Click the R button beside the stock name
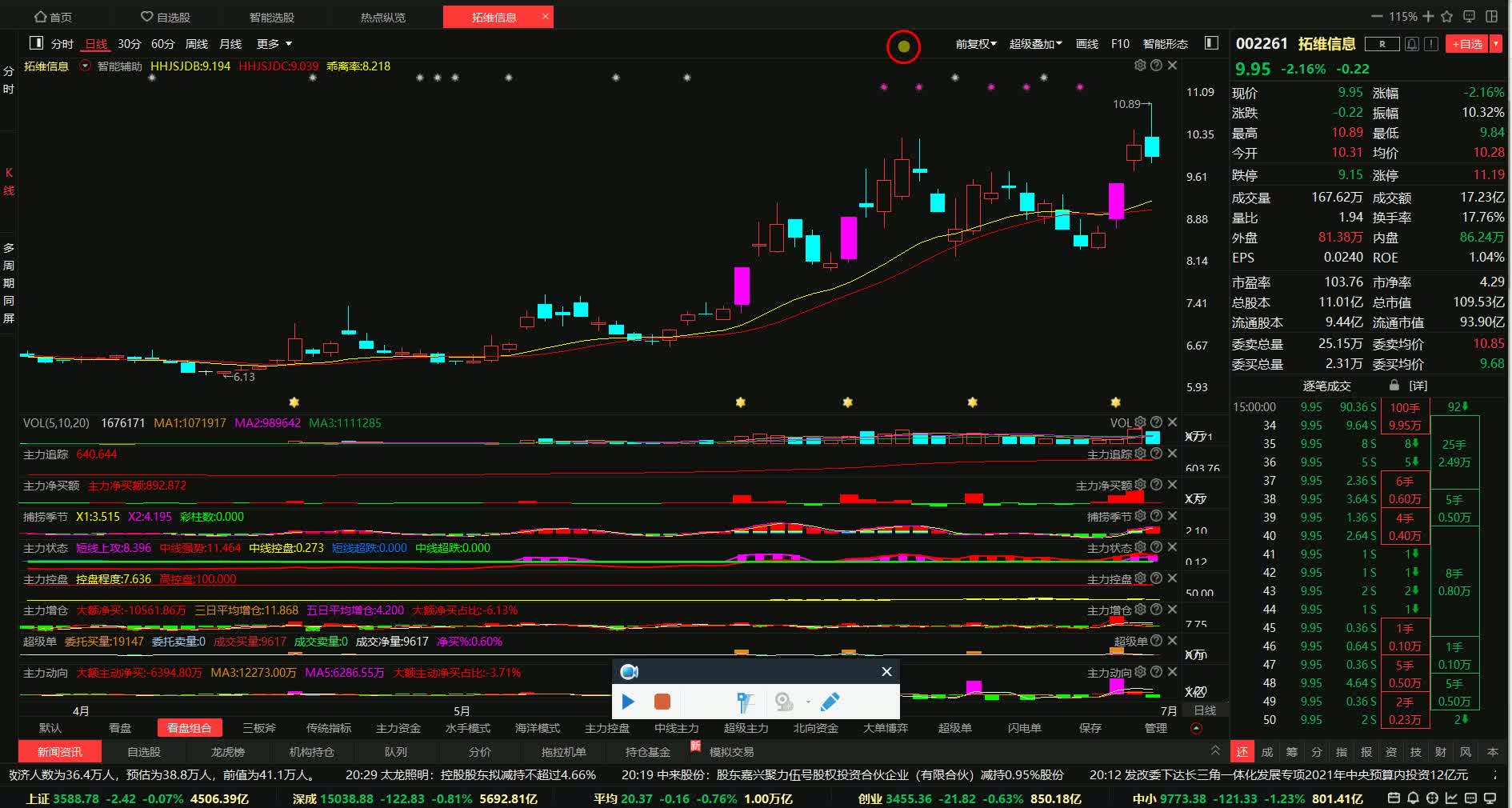 [x=1382, y=44]
